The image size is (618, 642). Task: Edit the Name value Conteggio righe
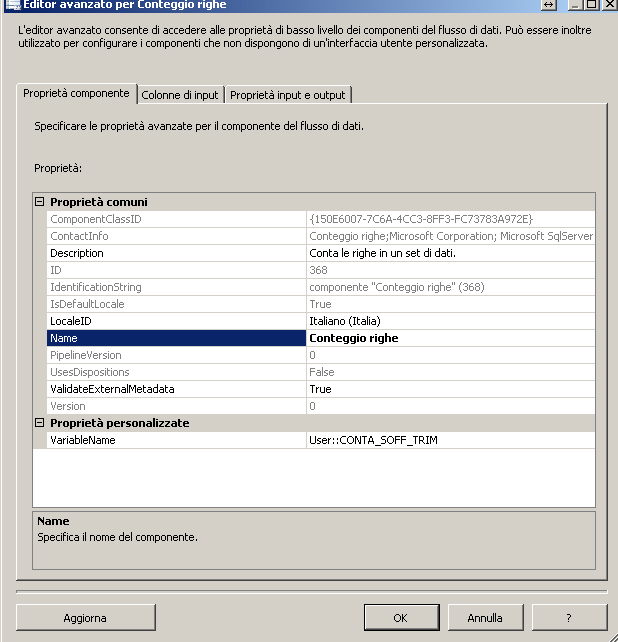click(x=450, y=338)
